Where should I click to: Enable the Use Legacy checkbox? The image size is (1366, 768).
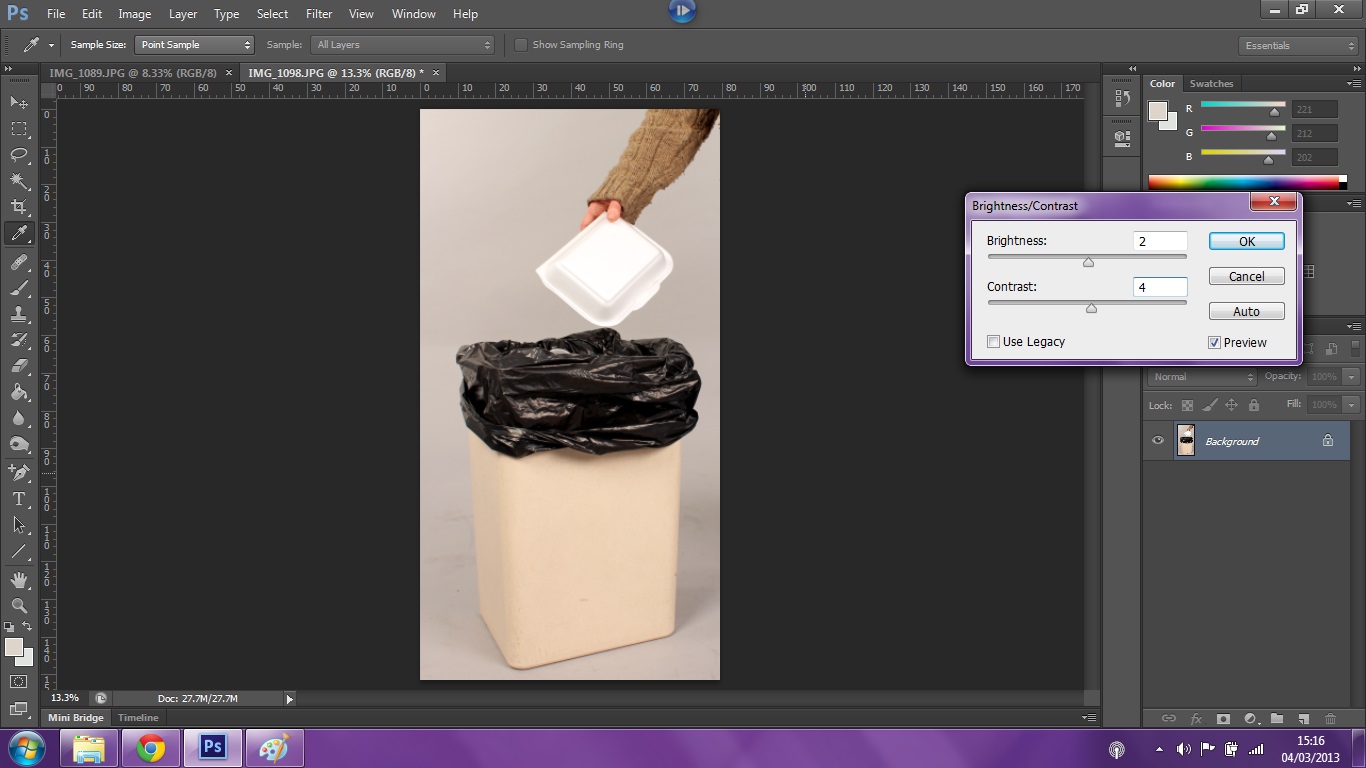tap(993, 342)
